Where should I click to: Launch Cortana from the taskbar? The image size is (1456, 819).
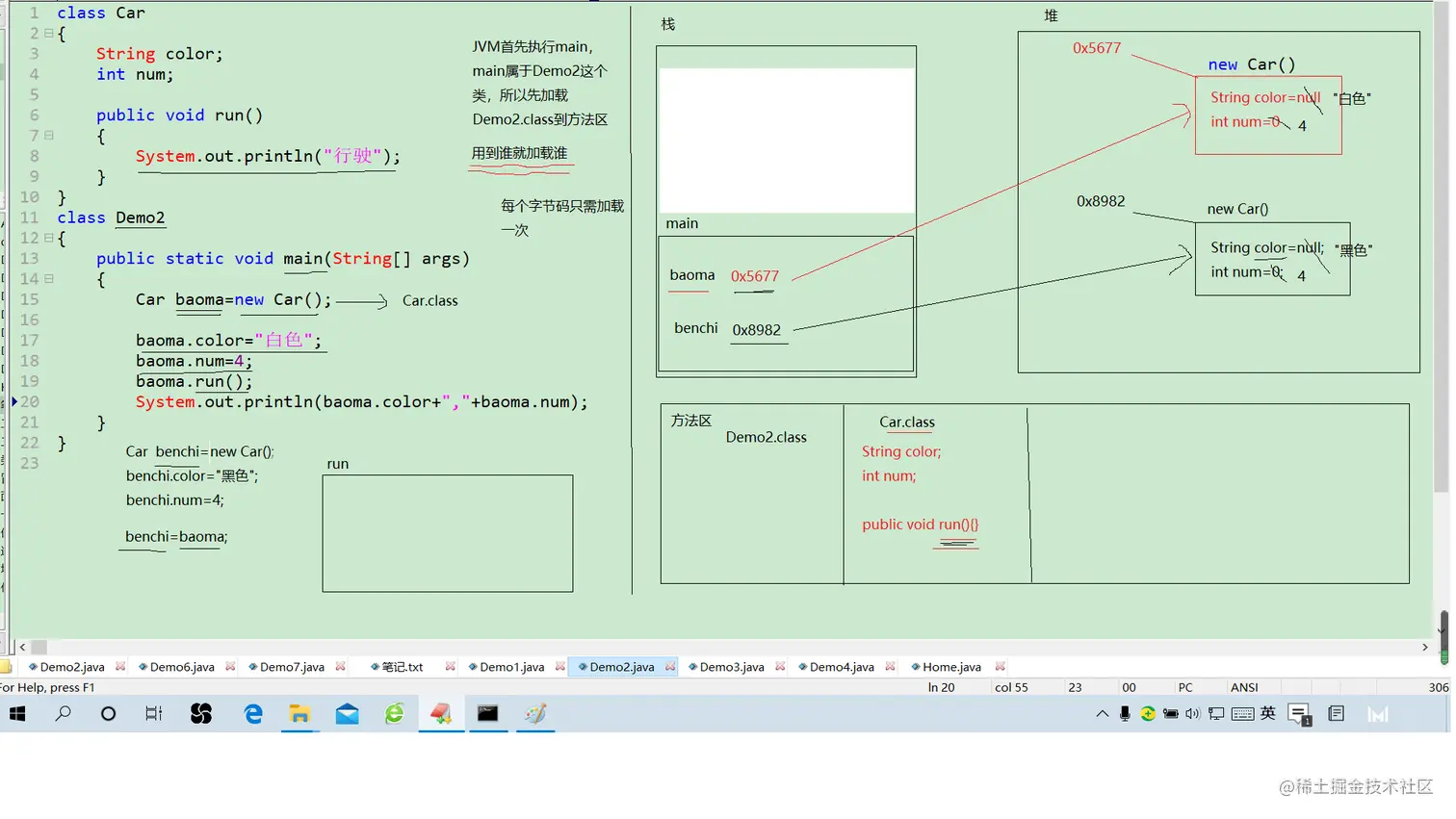coord(108,714)
